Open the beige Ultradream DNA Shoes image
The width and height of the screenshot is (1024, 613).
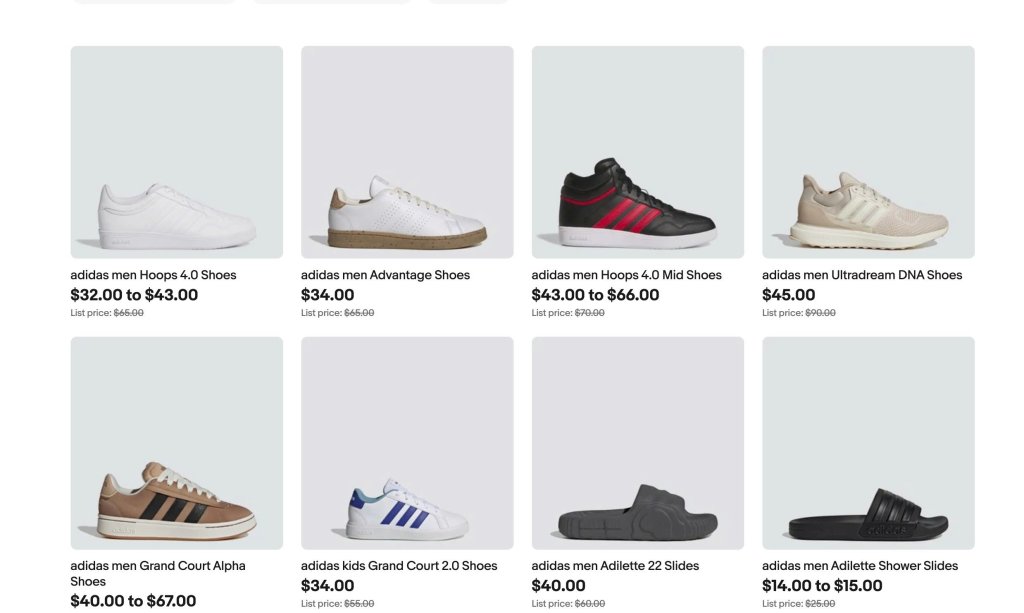coord(868,152)
